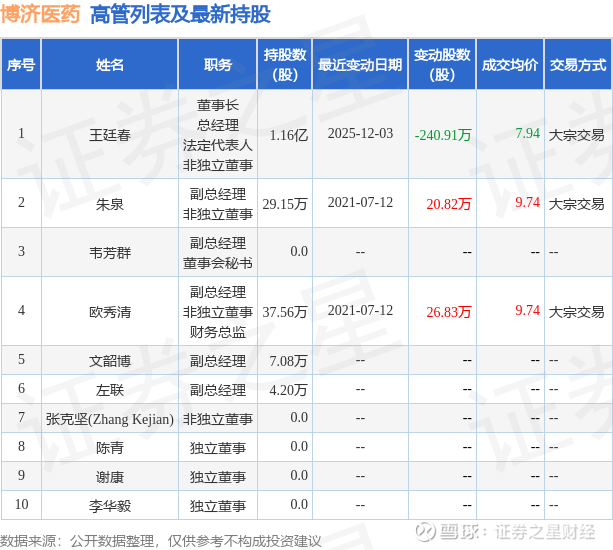Click 欧秀清's average price 9.74
Image resolution: width=613 pixels, height=550 pixels.
point(527,310)
